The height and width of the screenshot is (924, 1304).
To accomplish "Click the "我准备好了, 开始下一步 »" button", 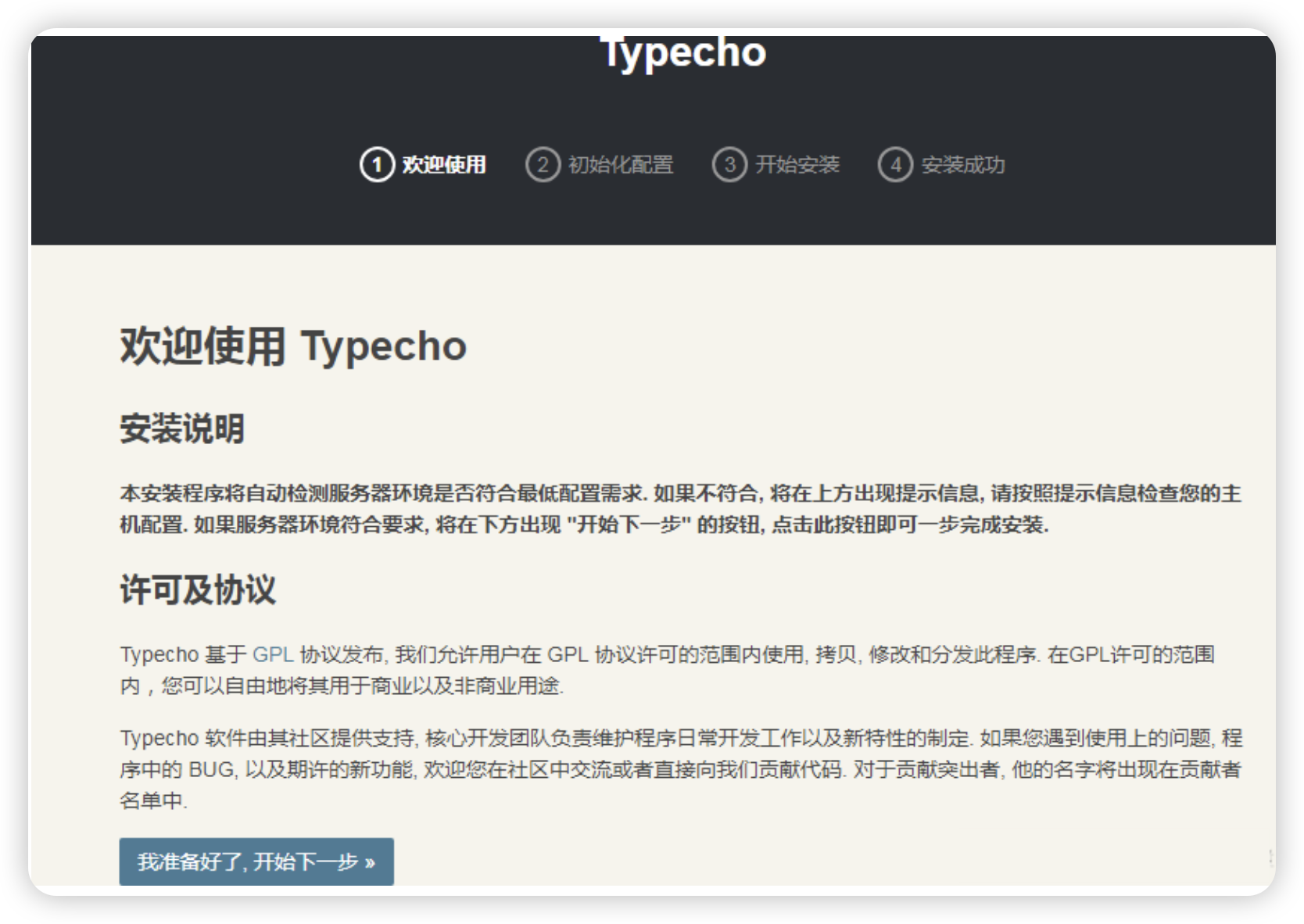I will [x=256, y=861].
